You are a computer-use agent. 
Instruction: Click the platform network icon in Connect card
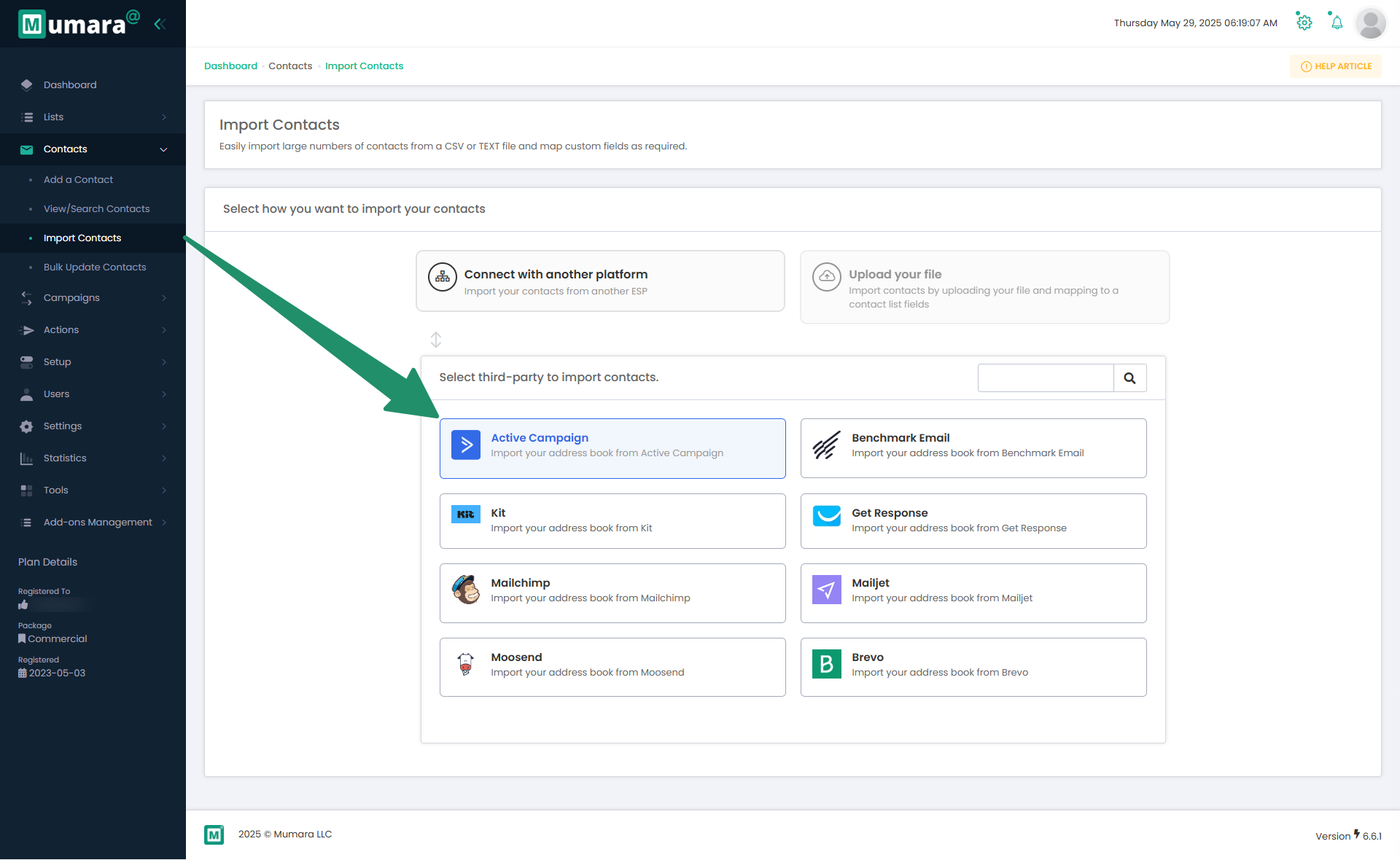coord(443,278)
